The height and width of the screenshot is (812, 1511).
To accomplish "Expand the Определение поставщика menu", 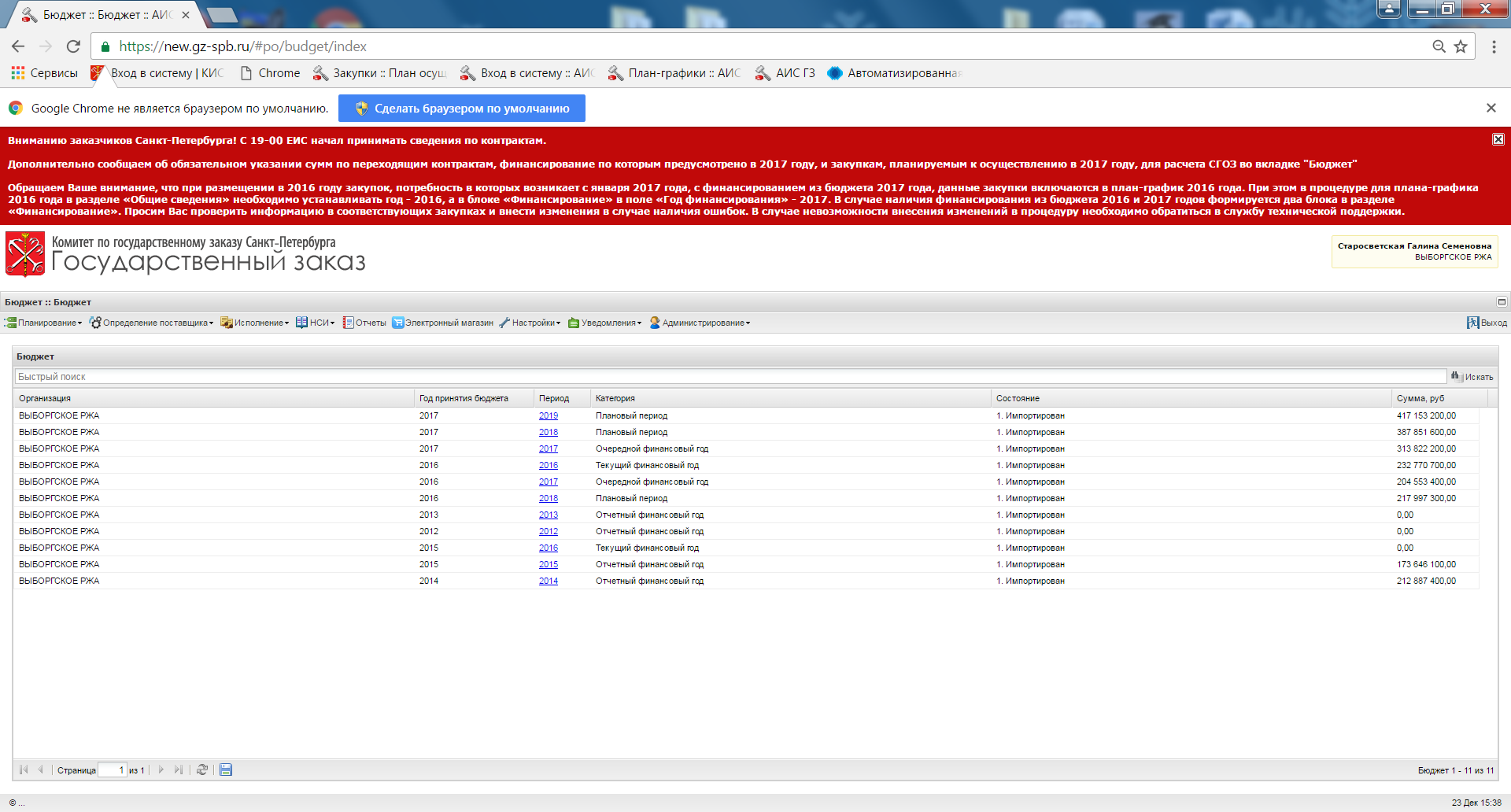I will pos(152,323).
